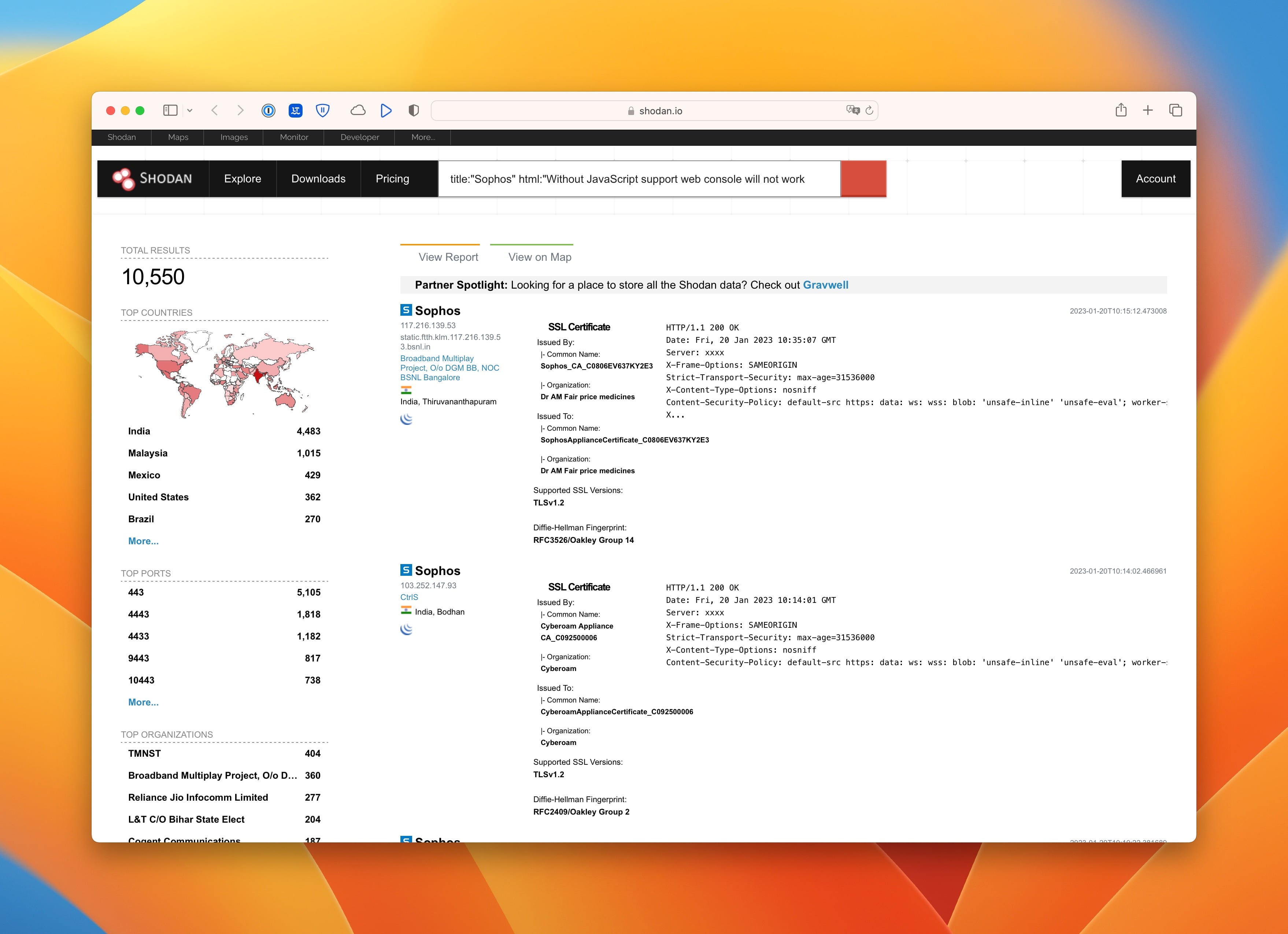Click the Bitwarden shield extension icon

pyautogui.click(x=323, y=111)
